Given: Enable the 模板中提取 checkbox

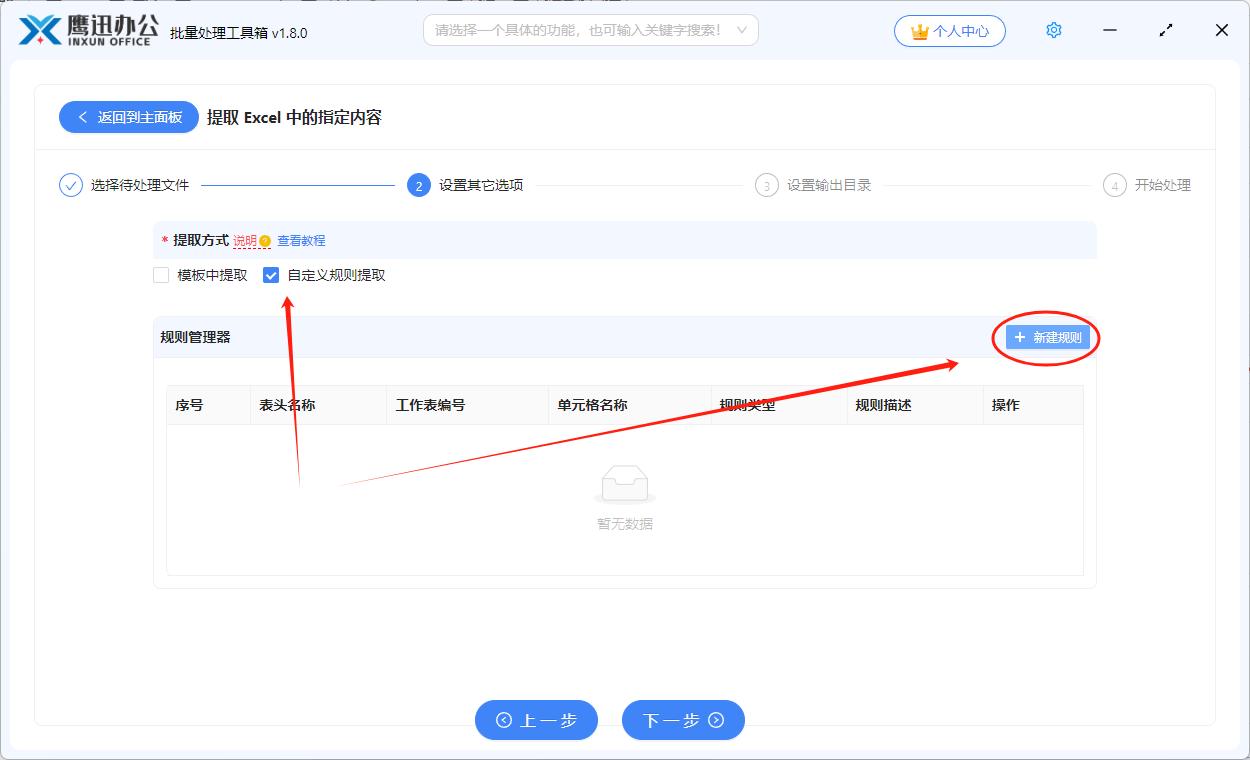Looking at the screenshot, I should click(160, 274).
